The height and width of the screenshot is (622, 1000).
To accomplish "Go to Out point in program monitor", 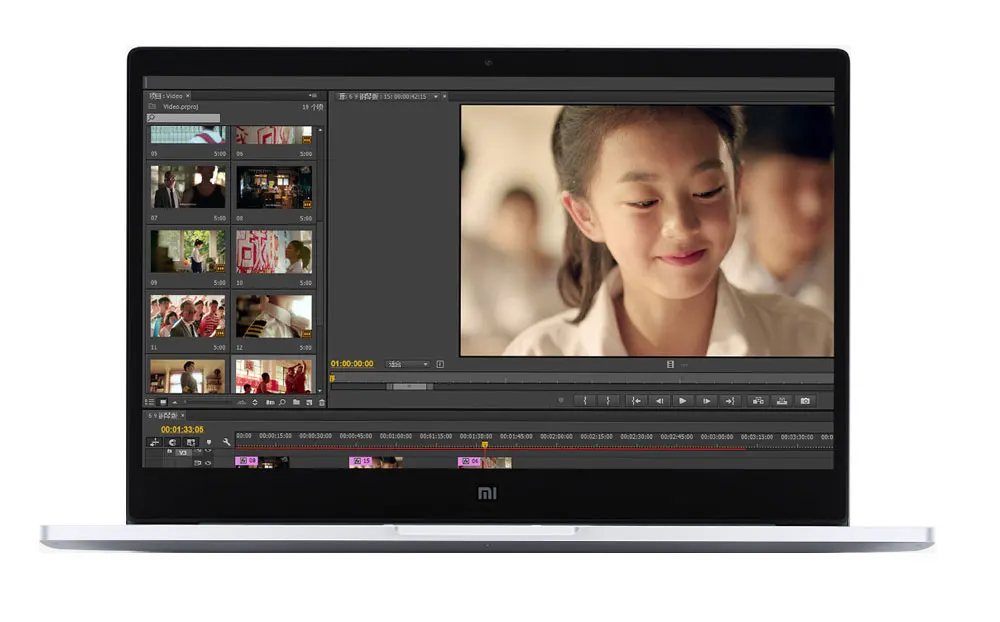I will pyautogui.click(x=730, y=401).
